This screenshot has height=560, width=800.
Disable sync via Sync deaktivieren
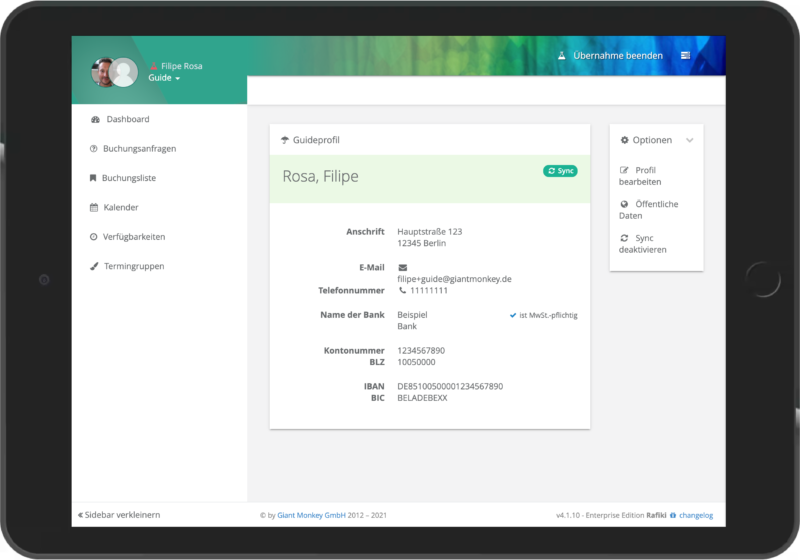pyautogui.click(x=643, y=244)
